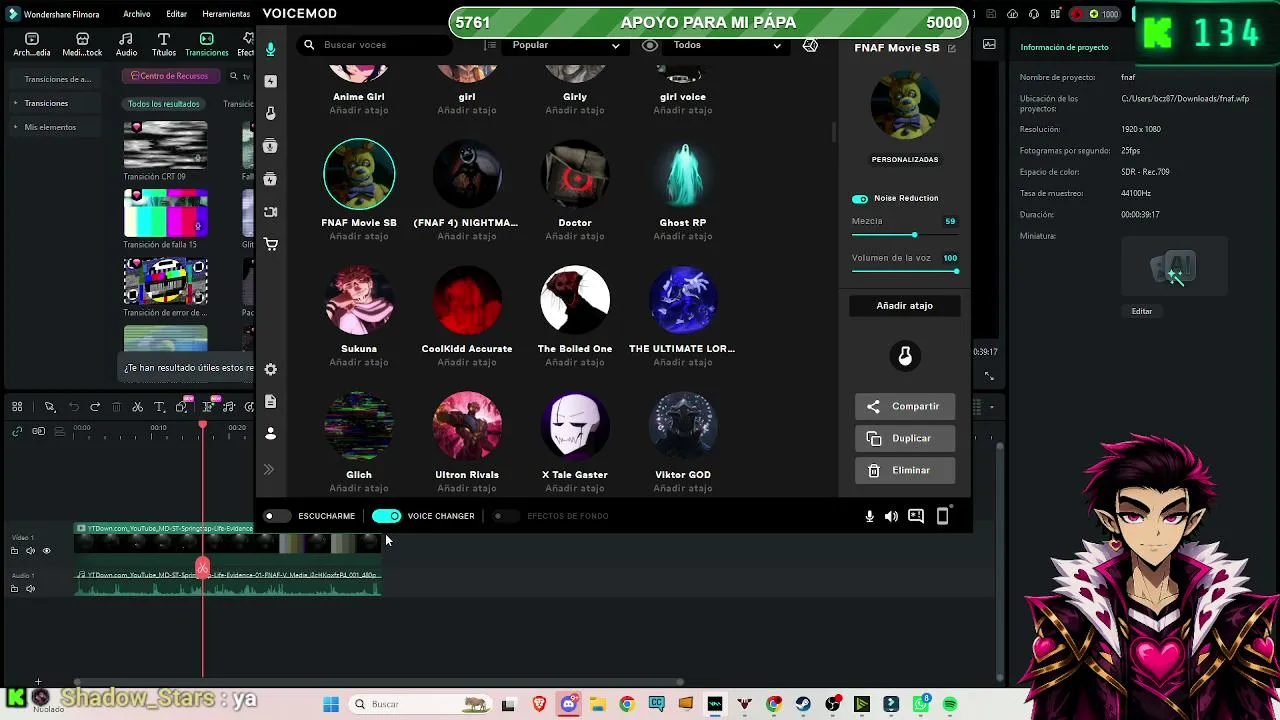This screenshot has height=720, width=1280.
Task: Click the Compartir button
Action: (905, 407)
